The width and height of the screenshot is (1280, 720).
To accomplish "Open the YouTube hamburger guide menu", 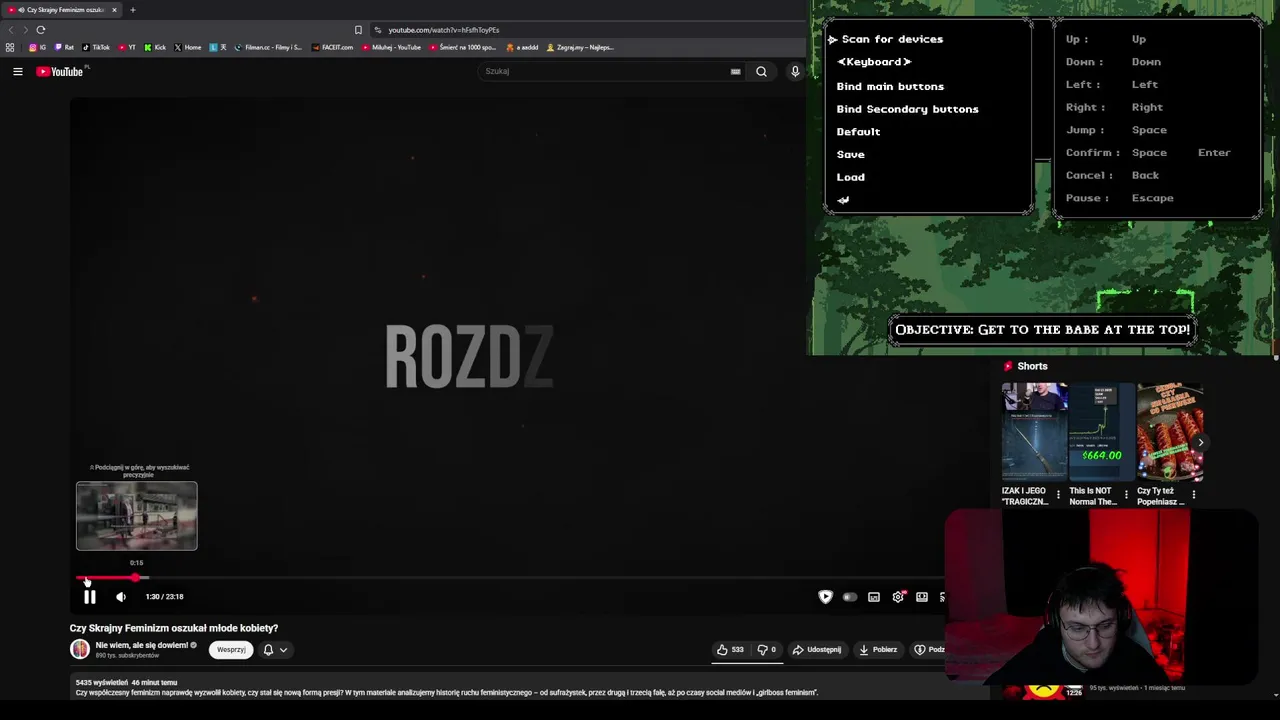I will tap(17, 71).
